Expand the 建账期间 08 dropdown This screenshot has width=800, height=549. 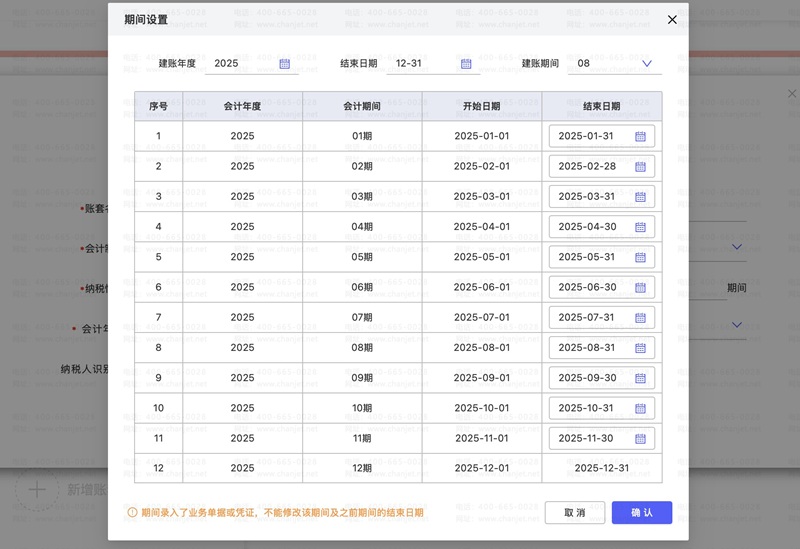click(x=646, y=64)
